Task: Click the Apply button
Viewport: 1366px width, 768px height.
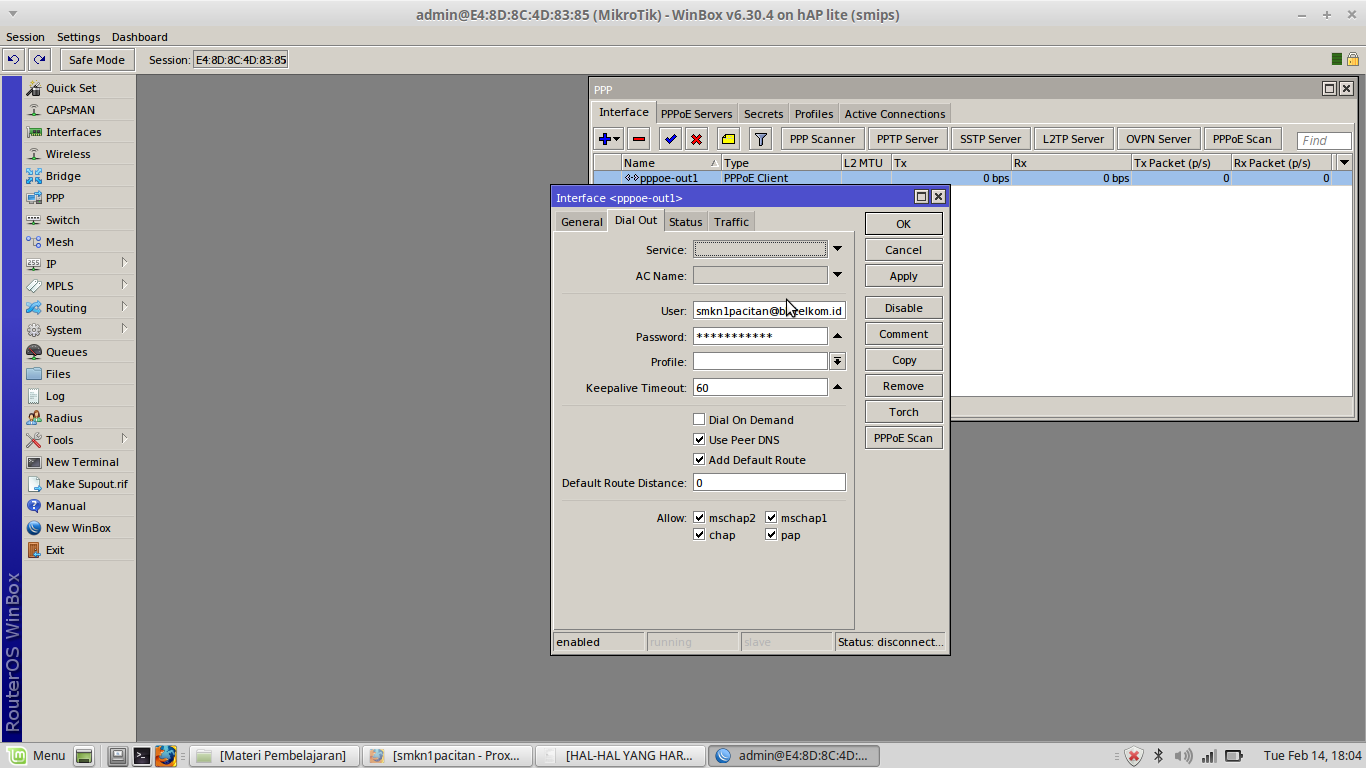Action: click(904, 276)
